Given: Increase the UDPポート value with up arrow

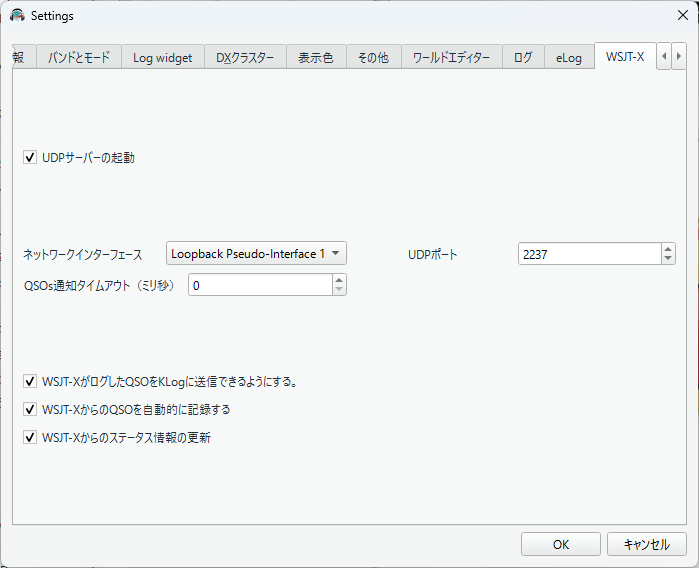Looking at the screenshot, I should [x=668, y=249].
